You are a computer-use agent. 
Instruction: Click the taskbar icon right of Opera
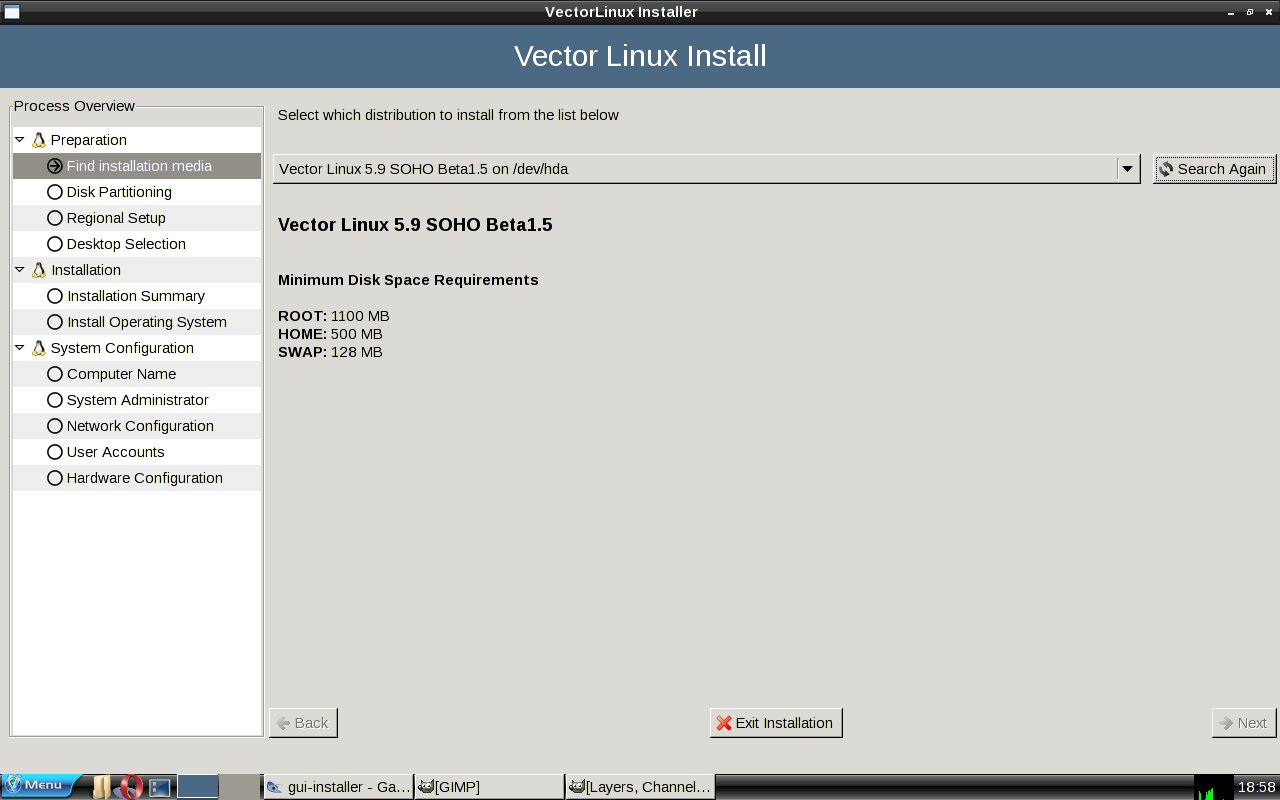click(x=159, y=788)
